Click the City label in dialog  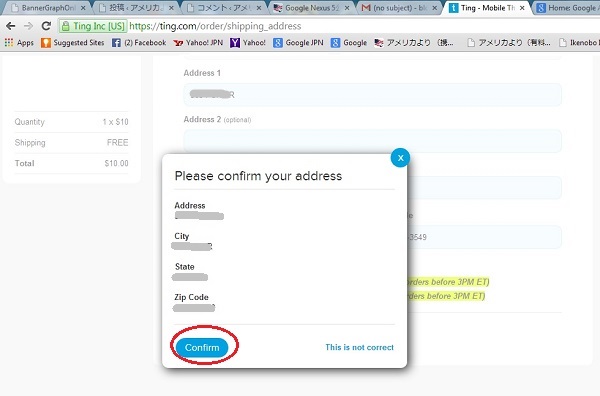(182, 236)
